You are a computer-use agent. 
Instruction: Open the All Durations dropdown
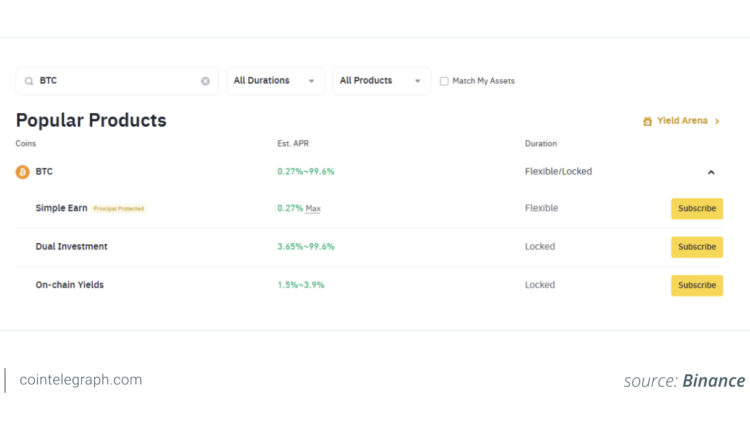[x=275, y=81]
